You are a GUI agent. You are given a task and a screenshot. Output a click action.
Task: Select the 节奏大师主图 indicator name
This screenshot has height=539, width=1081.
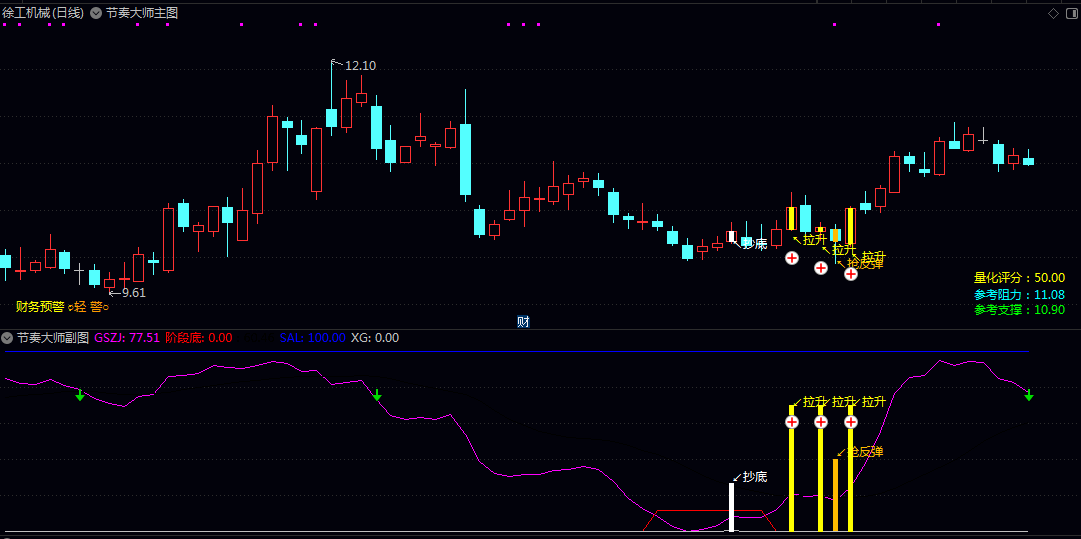coord(142,12)
